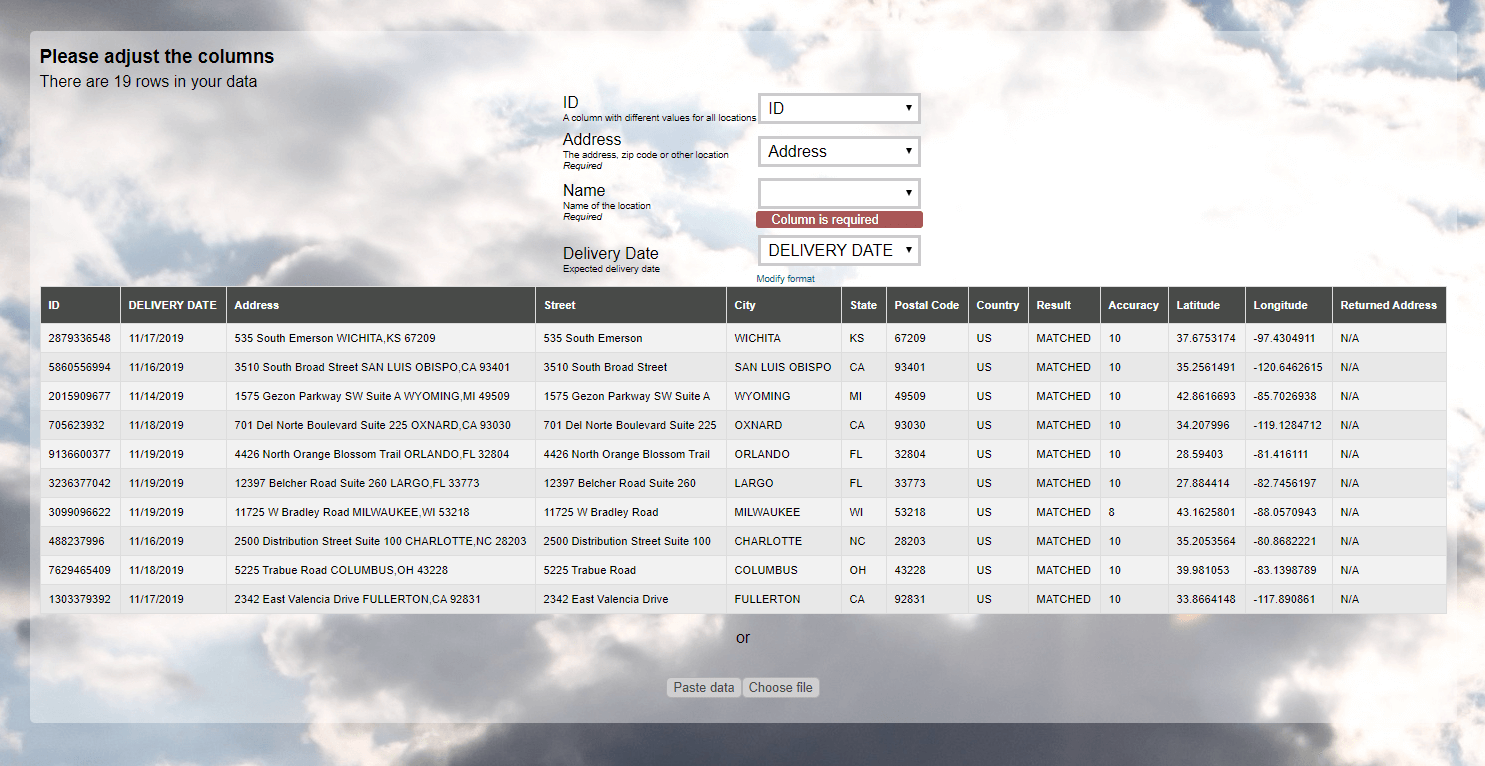Open the ID column dropdown

pos(838,109)
